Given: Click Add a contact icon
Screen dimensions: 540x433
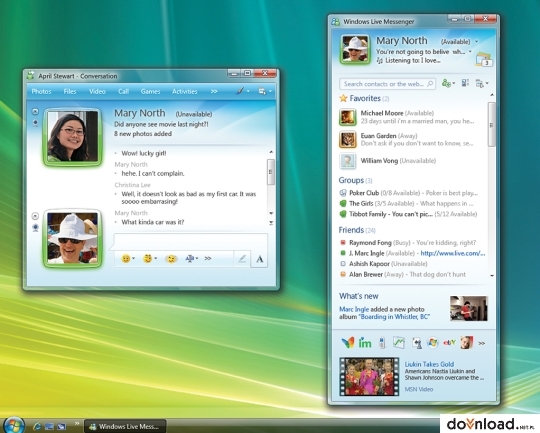Looking at the screenshot, I should click(x=446, y=83).
